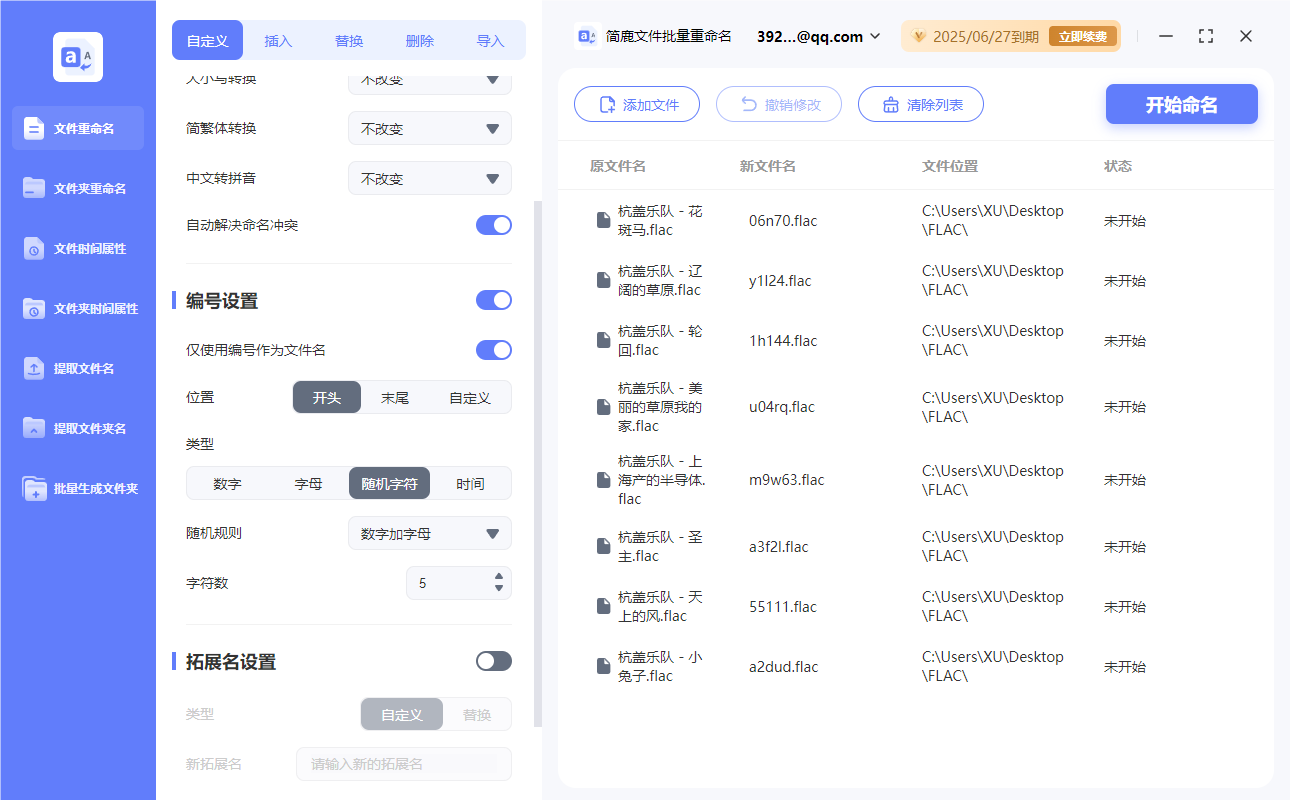Switch to the 替换 tab

(x=348, y=40)
